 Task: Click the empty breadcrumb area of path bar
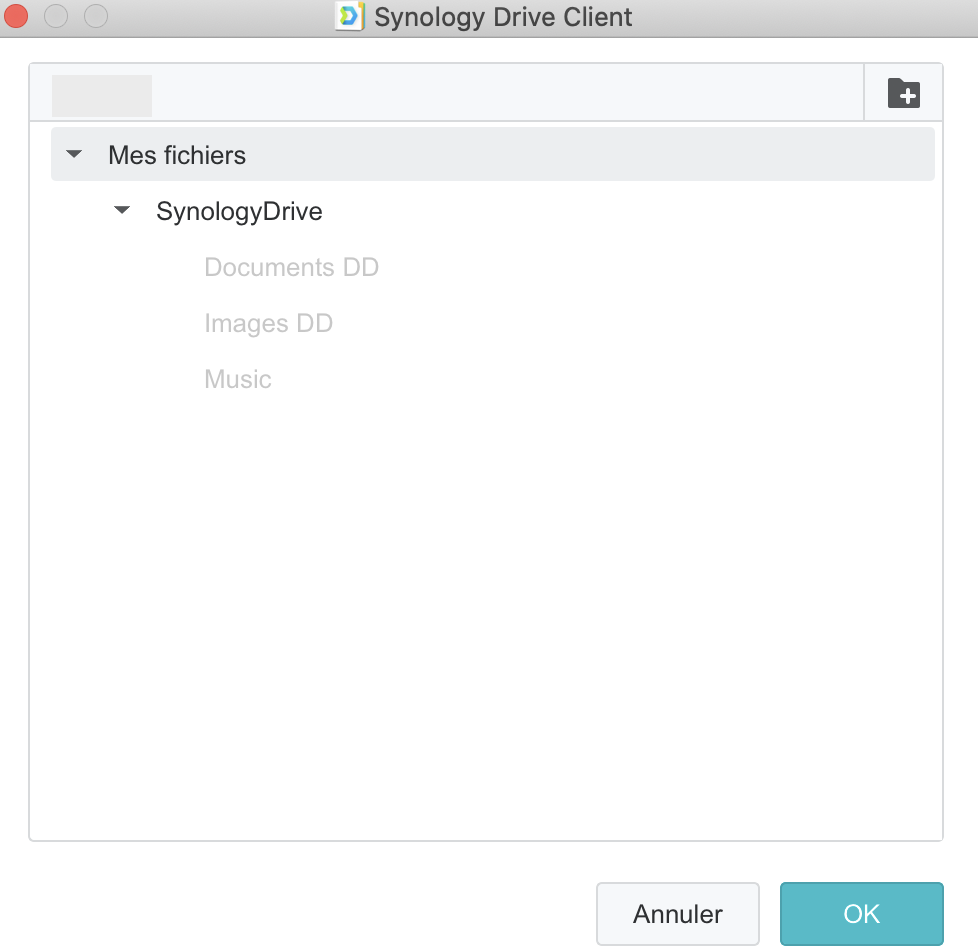click(507, 92)
